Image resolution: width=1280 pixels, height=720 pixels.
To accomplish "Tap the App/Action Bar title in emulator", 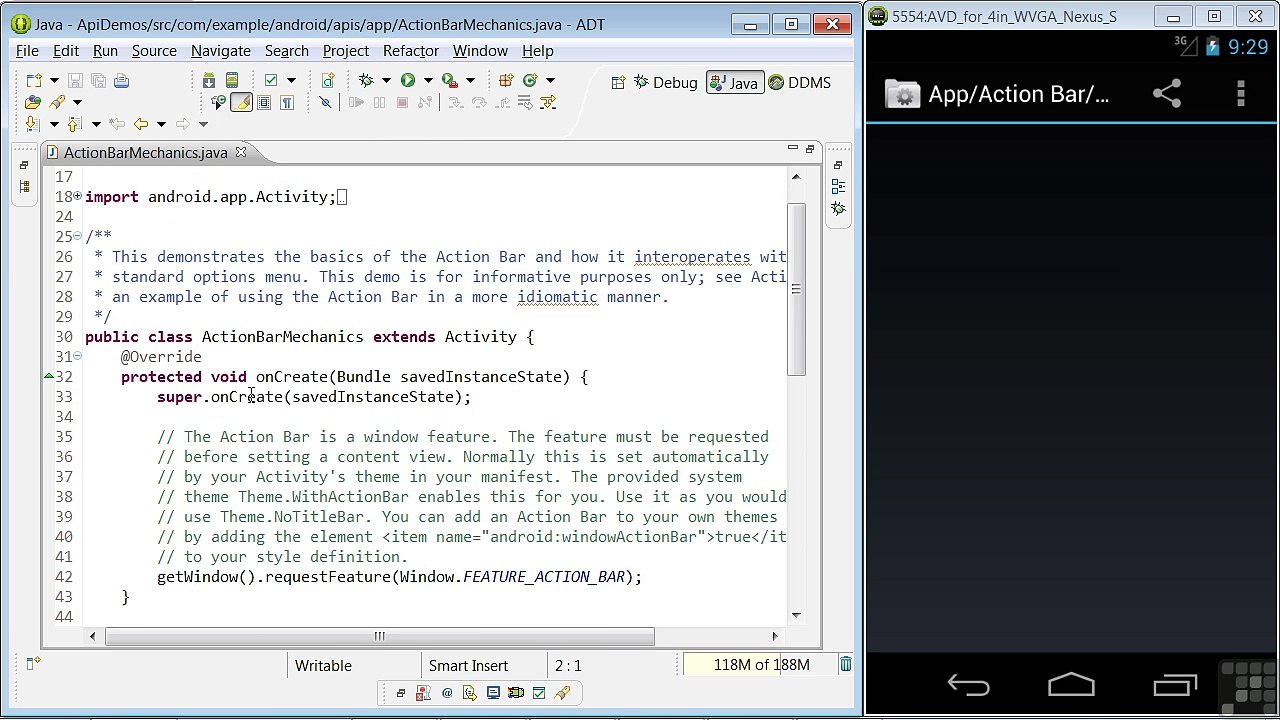I will click(x=1018, y=94).
